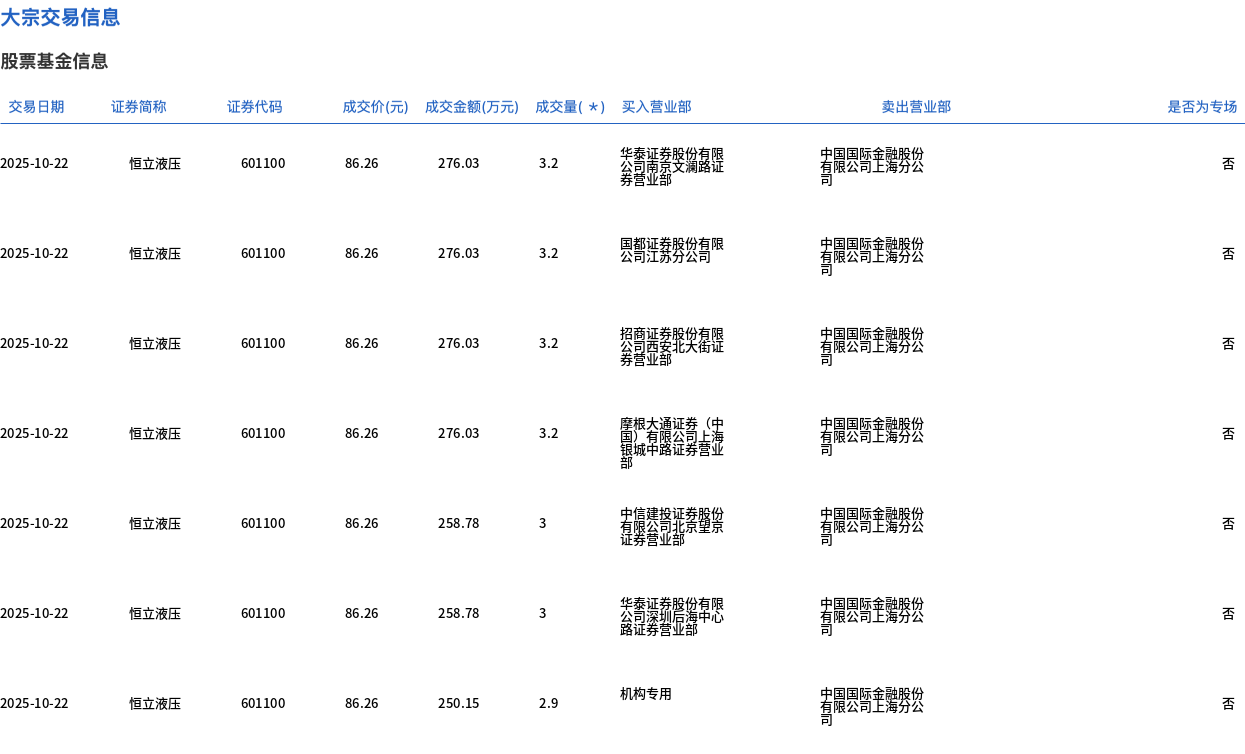The width and height of the screenshot is (1245, 754).
Task: Click the 卖出营业部 column header
Action: click(916, 107)
